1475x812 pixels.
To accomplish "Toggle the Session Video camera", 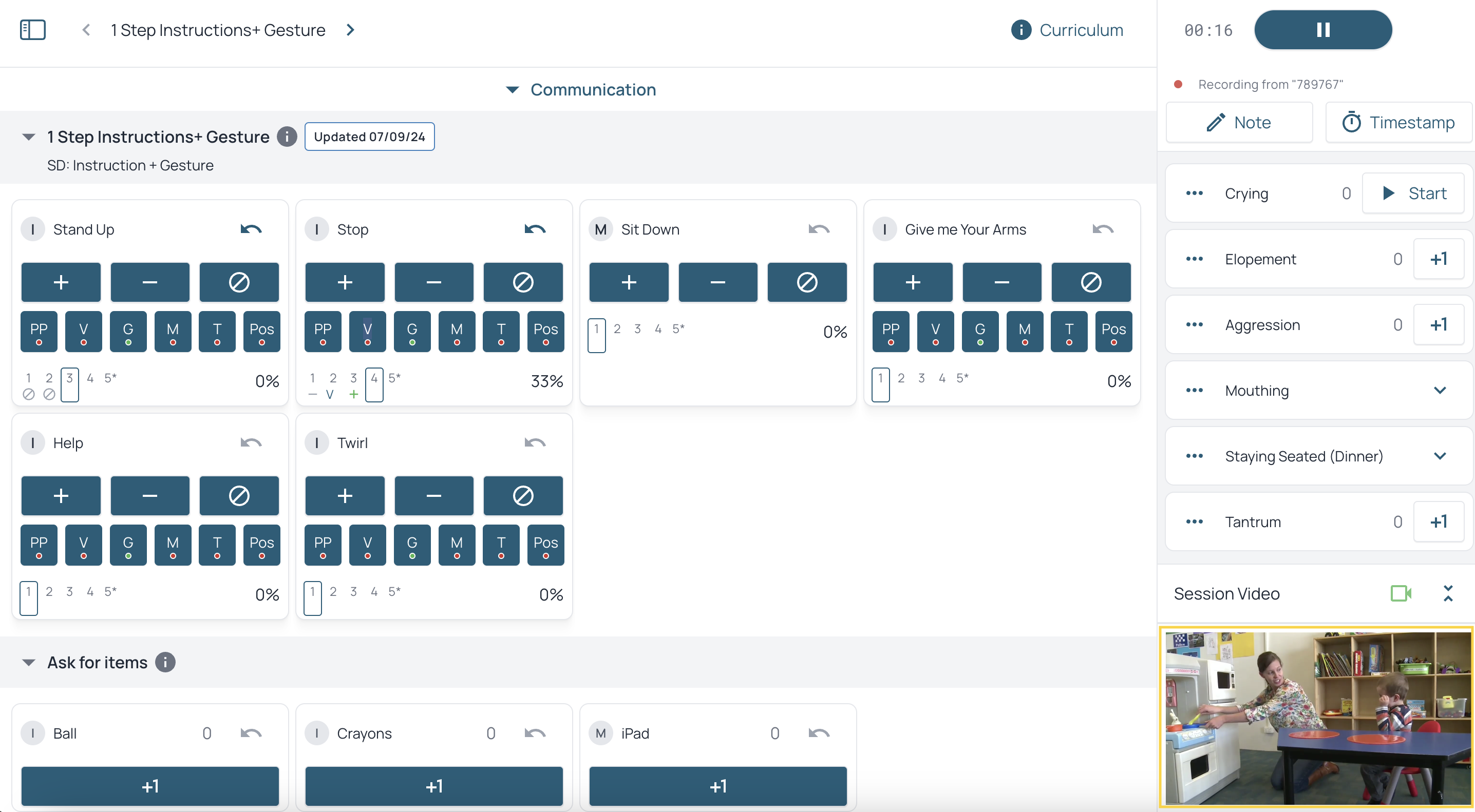I will tap(1401, 593).
